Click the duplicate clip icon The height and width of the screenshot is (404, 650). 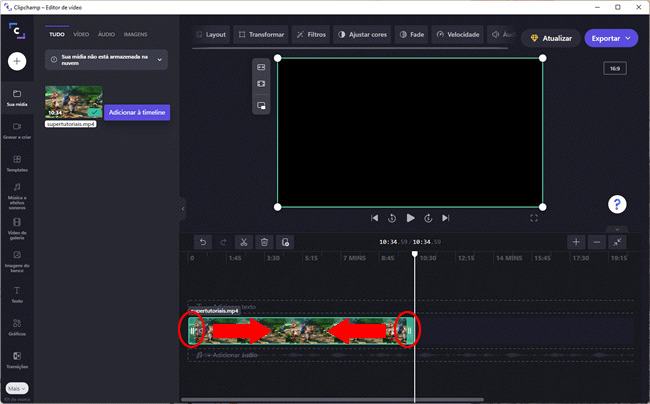click(x=285, y=242)
